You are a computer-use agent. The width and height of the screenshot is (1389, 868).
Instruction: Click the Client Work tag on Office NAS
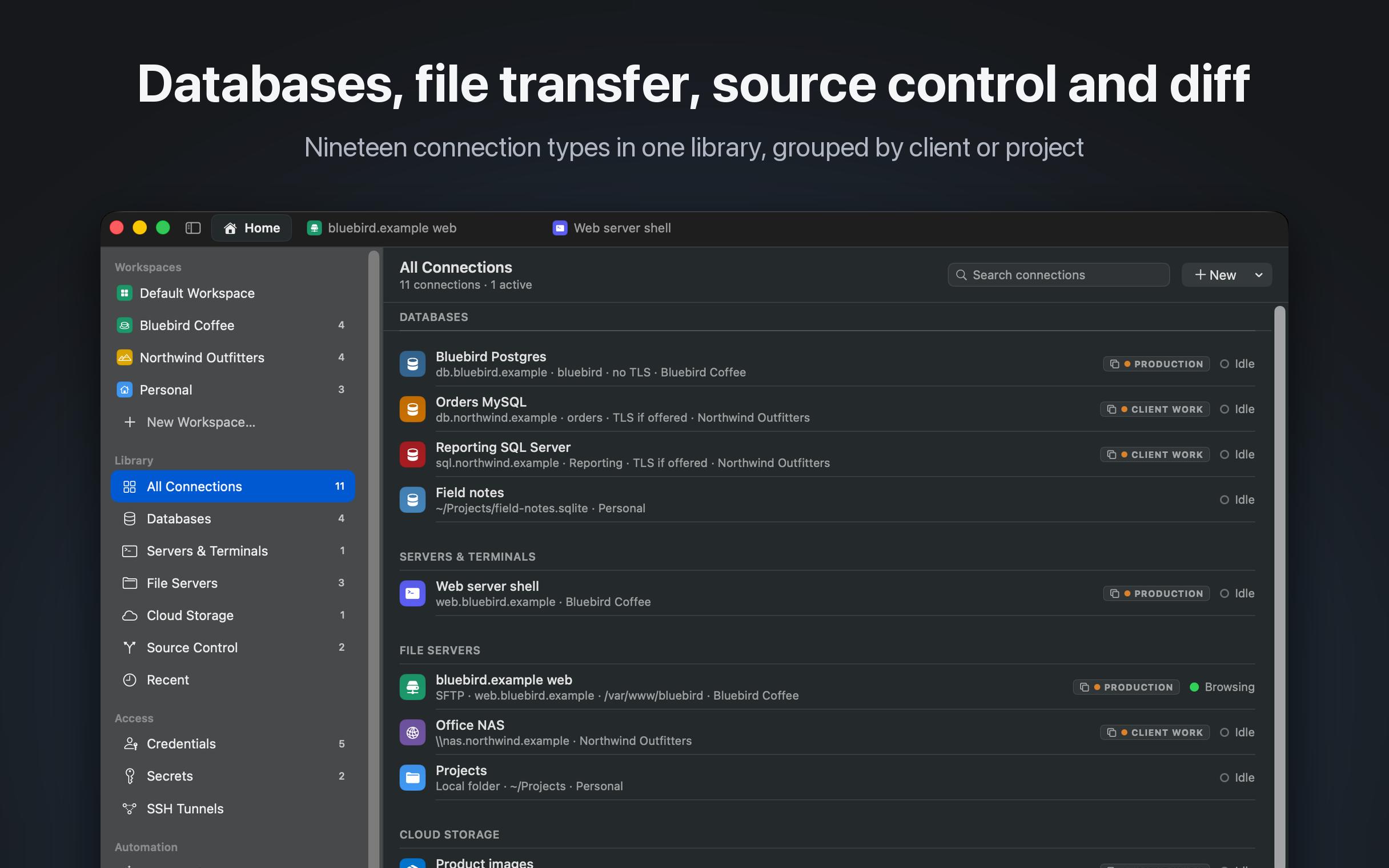click(1155, 733)
